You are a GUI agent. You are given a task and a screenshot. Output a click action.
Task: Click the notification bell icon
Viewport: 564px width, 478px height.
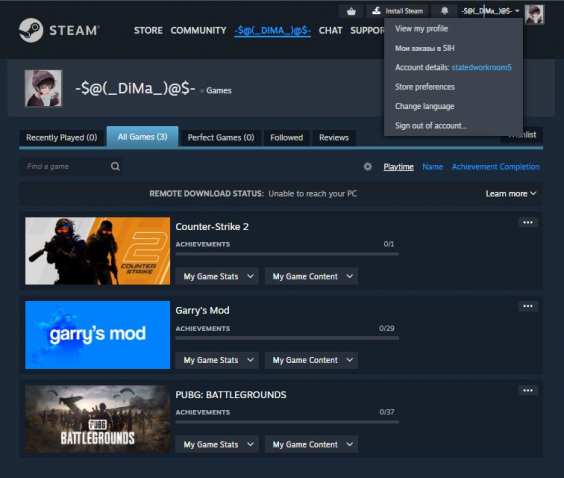coord(445,11)
